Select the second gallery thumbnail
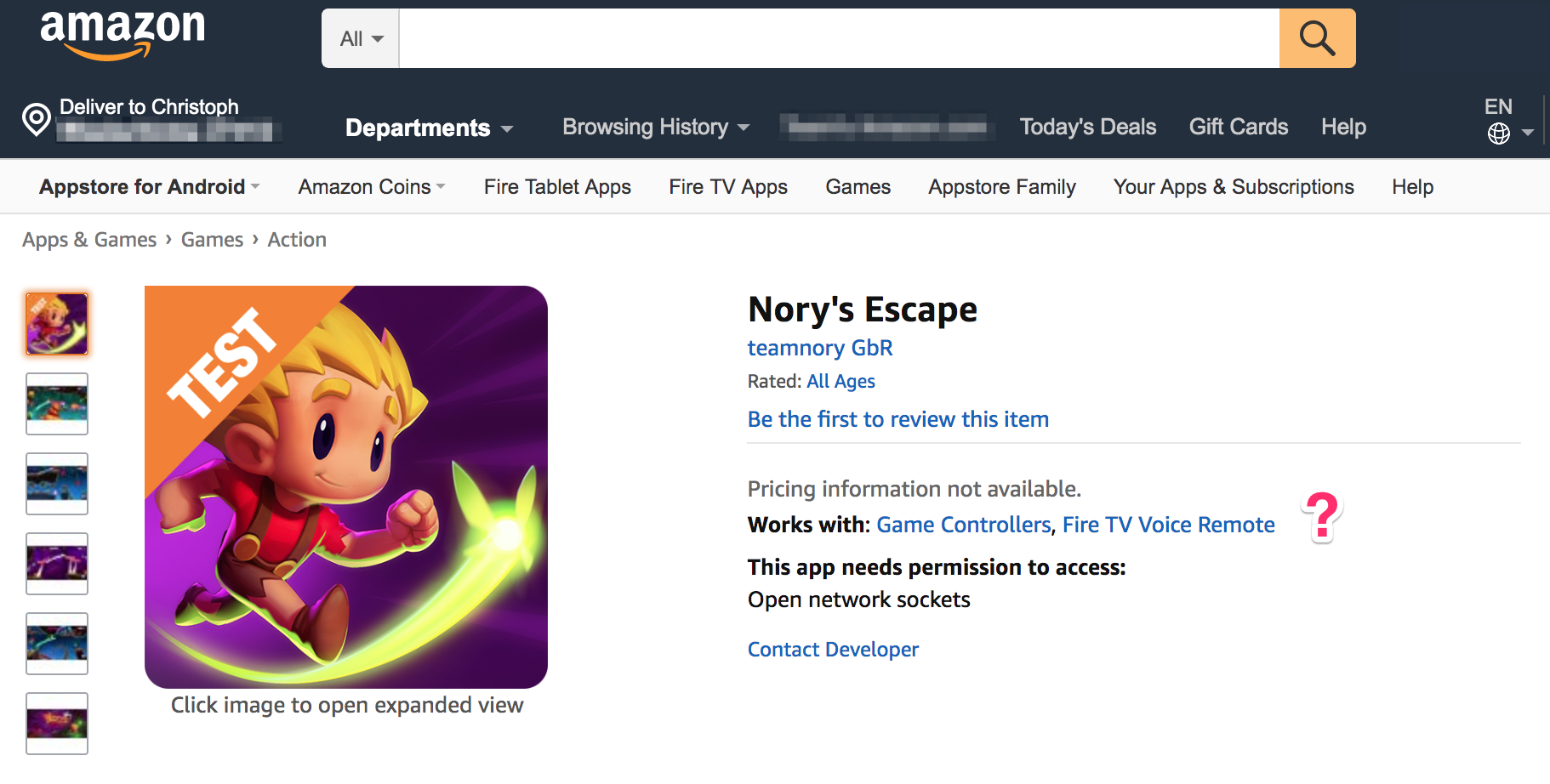The height and width of the screenshot is (784, 1550). point(56,404)
